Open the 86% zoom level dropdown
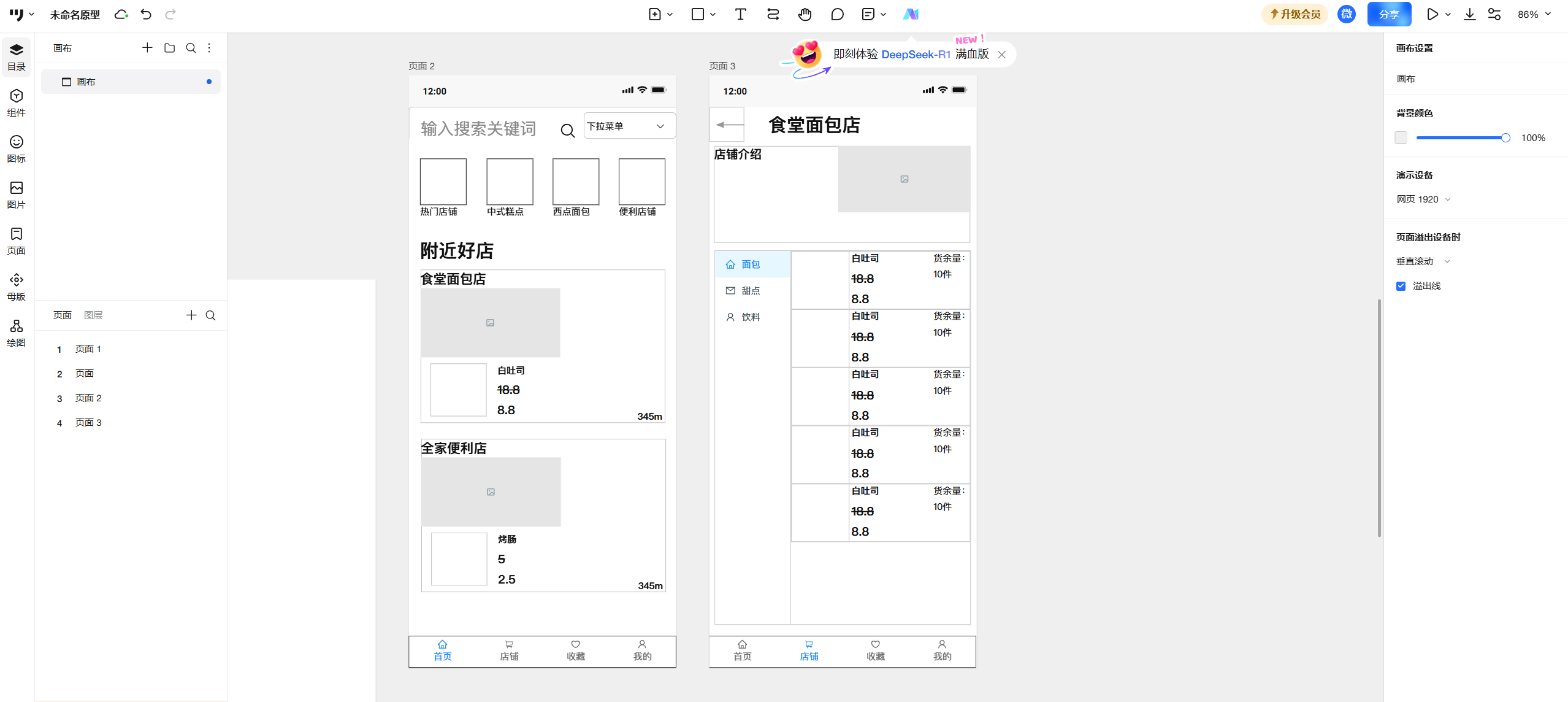This screenshot has width=1568, height=702. click(1534, 14)
